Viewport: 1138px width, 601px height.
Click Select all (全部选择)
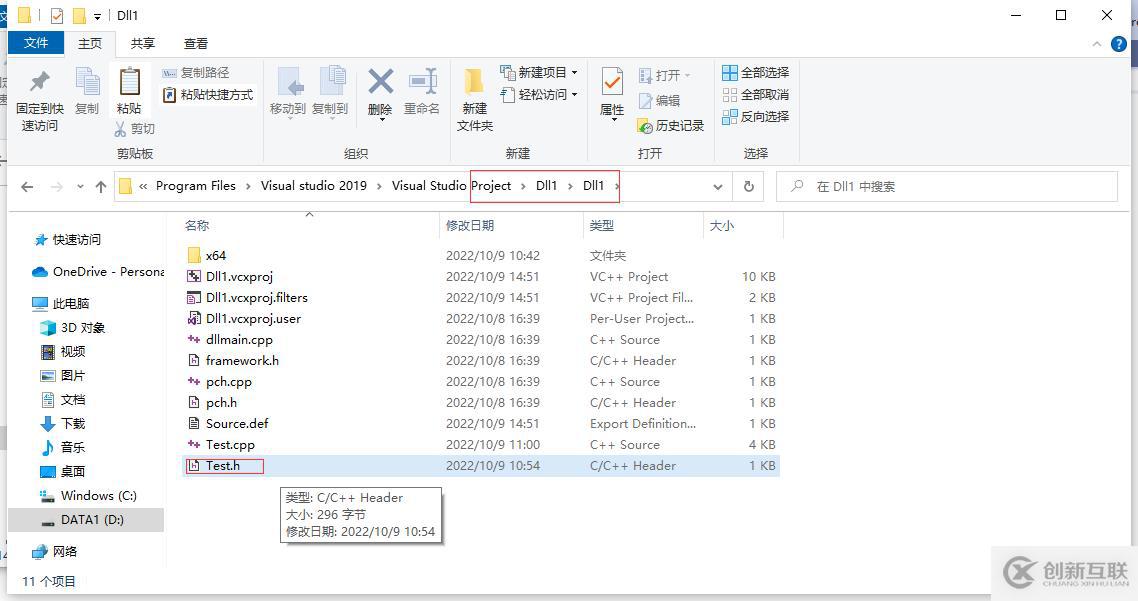tap(756, 73)
